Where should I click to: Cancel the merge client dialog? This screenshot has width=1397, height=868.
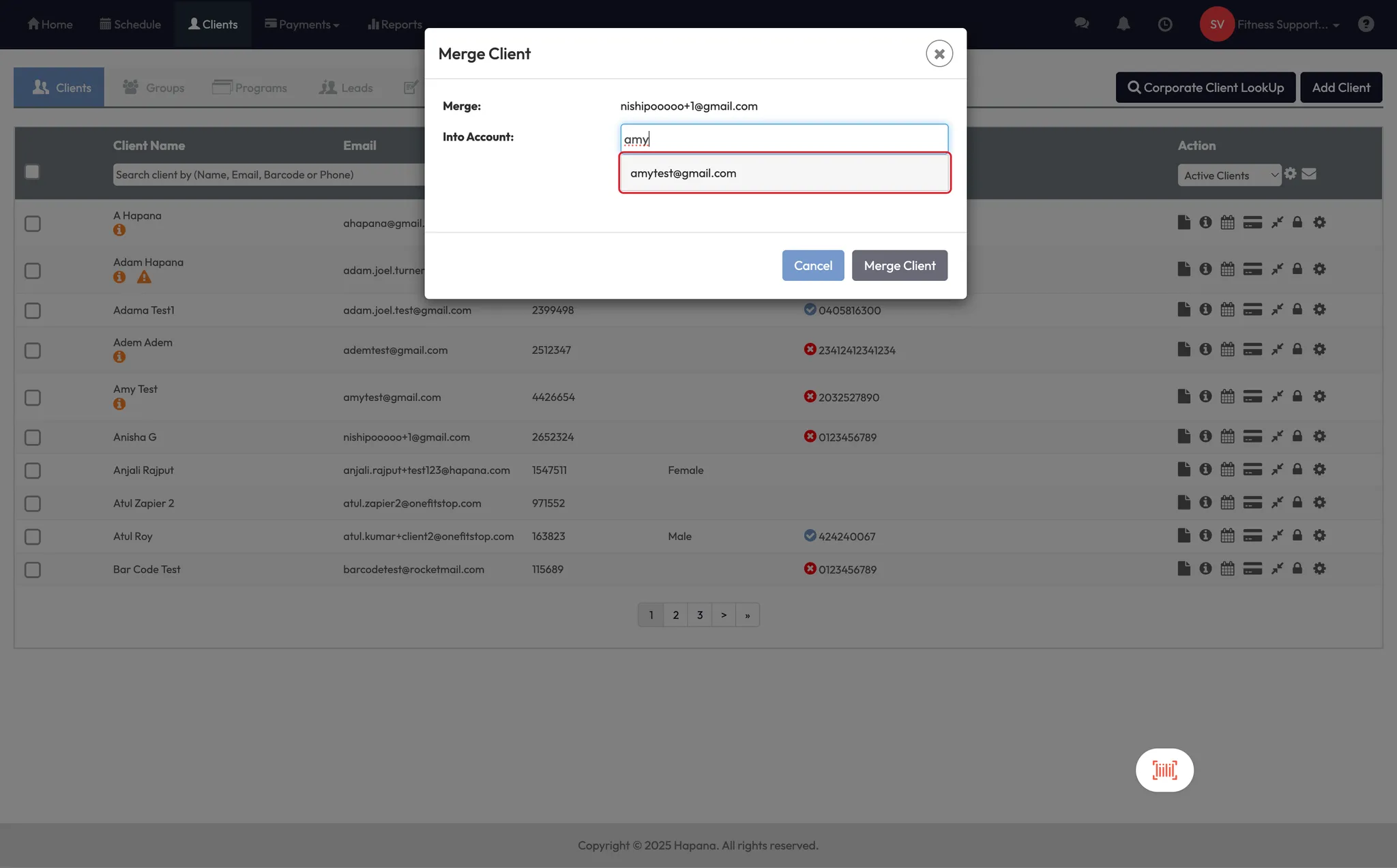812,265
